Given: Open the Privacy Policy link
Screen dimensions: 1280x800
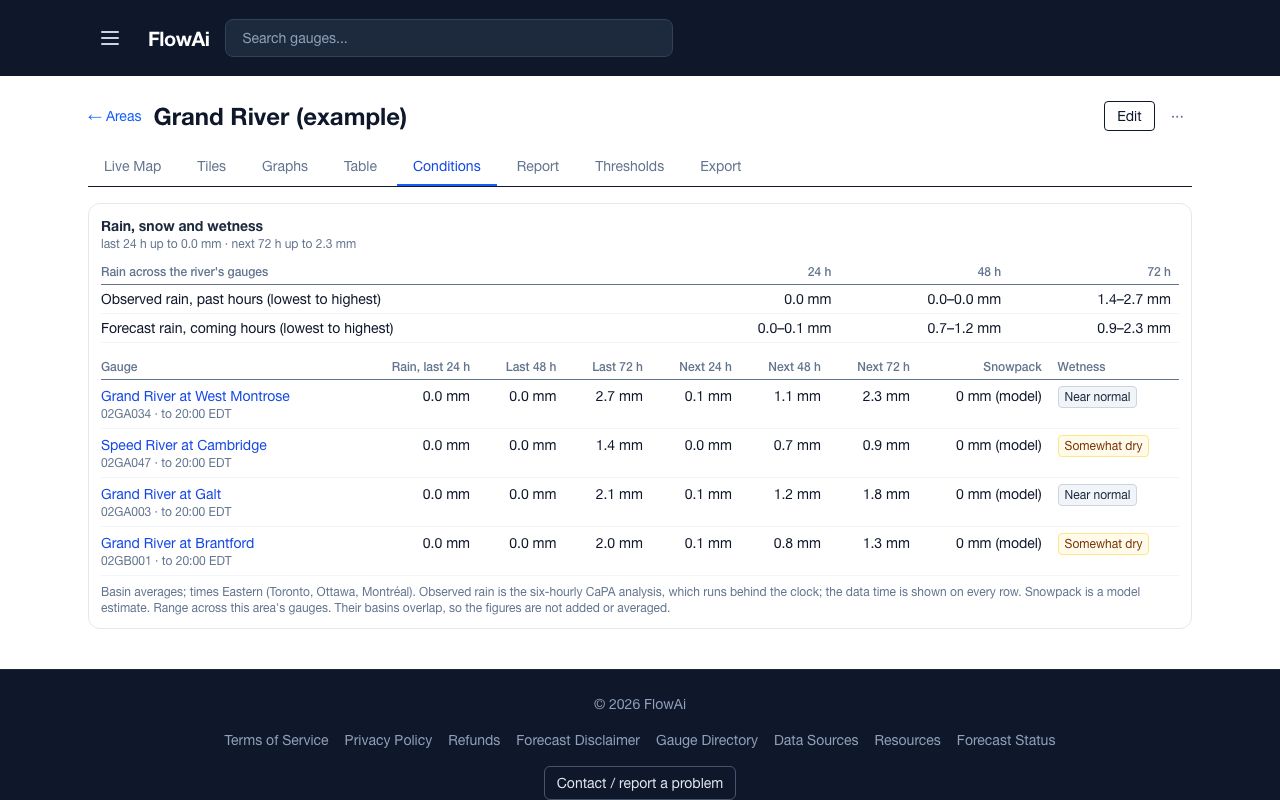Looking at the screenshot, I should click(388, 740).
